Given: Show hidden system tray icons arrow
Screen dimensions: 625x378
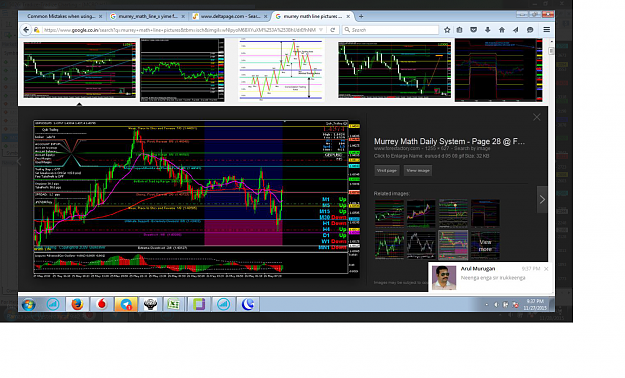Looking at the screenshot, I should point(486,305).
